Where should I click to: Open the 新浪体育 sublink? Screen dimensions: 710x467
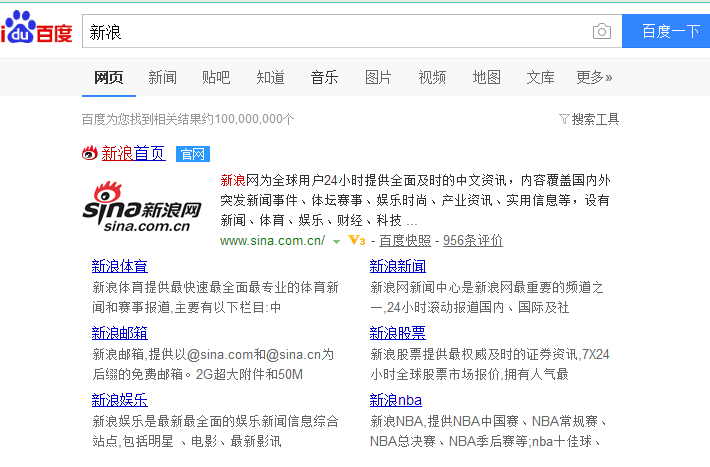tap(120, 266)
